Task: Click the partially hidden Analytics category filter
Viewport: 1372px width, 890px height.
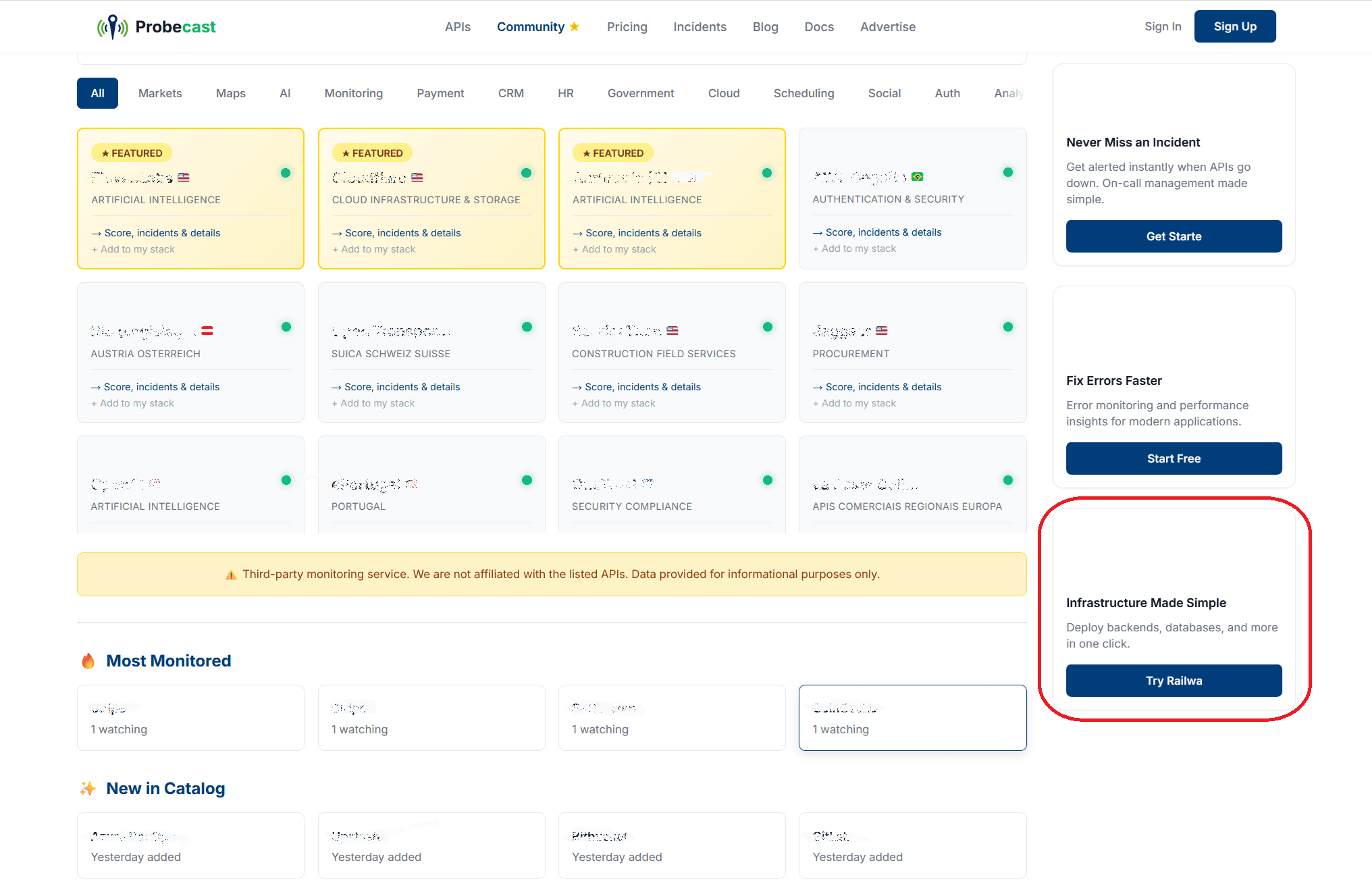Action: coord(1009,93)
